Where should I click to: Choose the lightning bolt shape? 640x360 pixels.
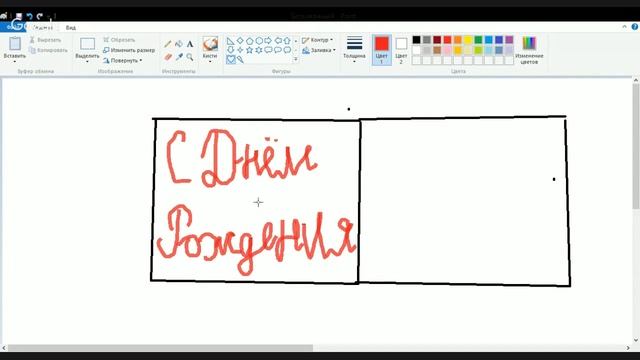[240, 60]
